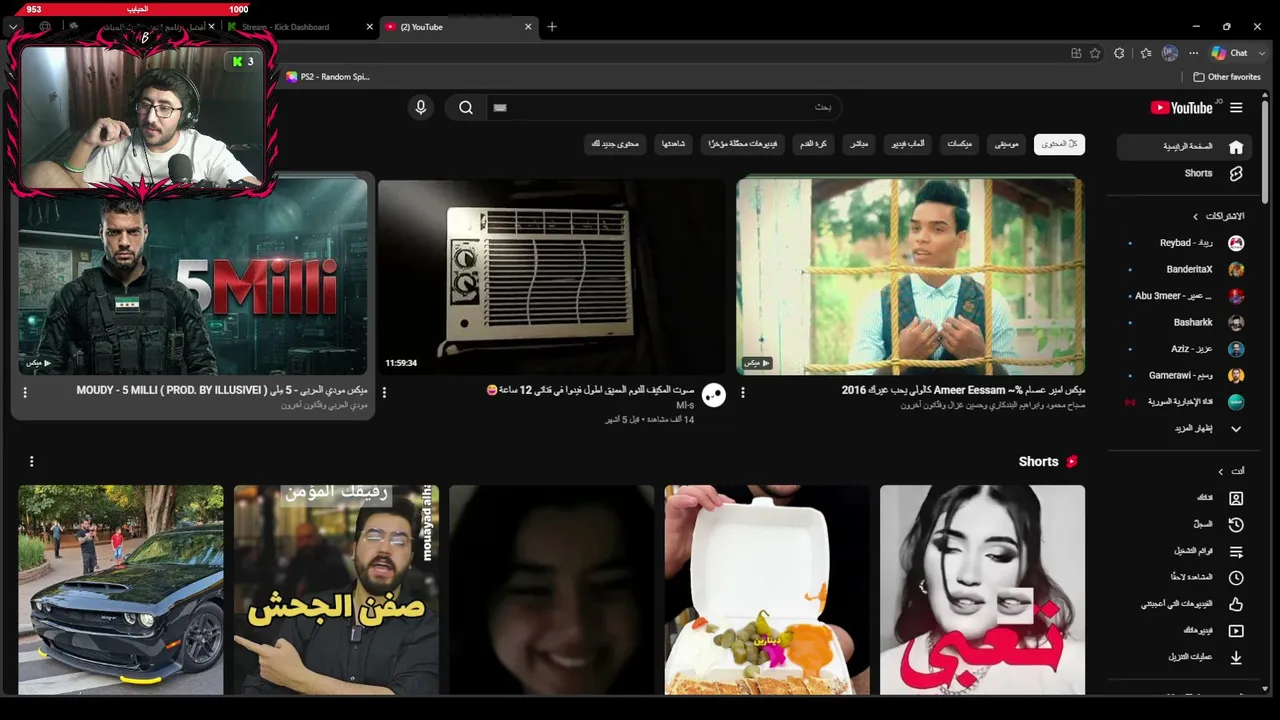1280x720 pixels.
Task: Open the black-and-white woman portrait Short
Action: coord(982,590)
